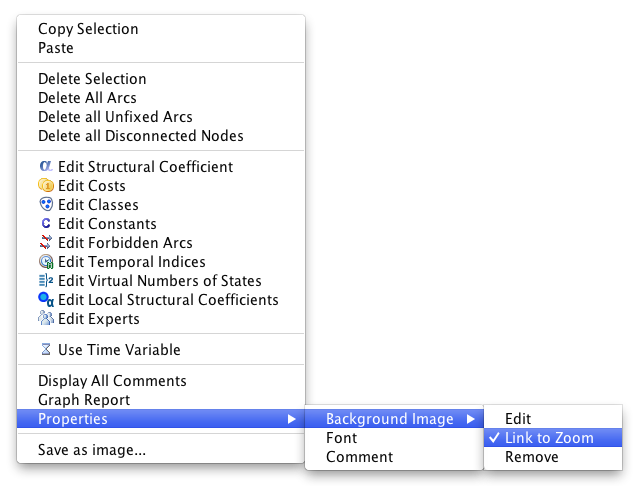The image size is (635, 486).
Task: Click the Edit Virtual Numbers of States icon
Action: pyautogui.click(x=46, y=280)
